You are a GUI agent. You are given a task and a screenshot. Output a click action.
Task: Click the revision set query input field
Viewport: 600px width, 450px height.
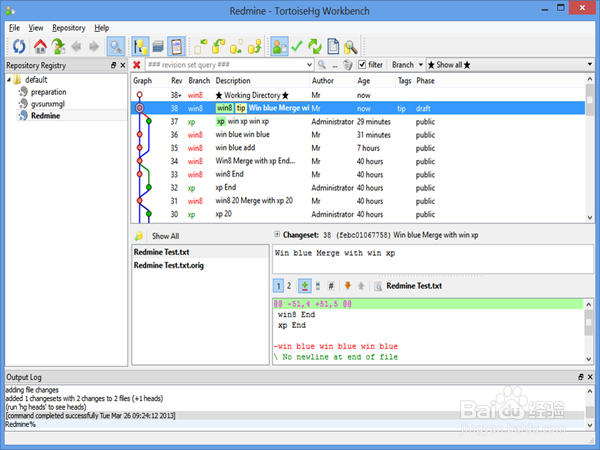coord(226,65)
